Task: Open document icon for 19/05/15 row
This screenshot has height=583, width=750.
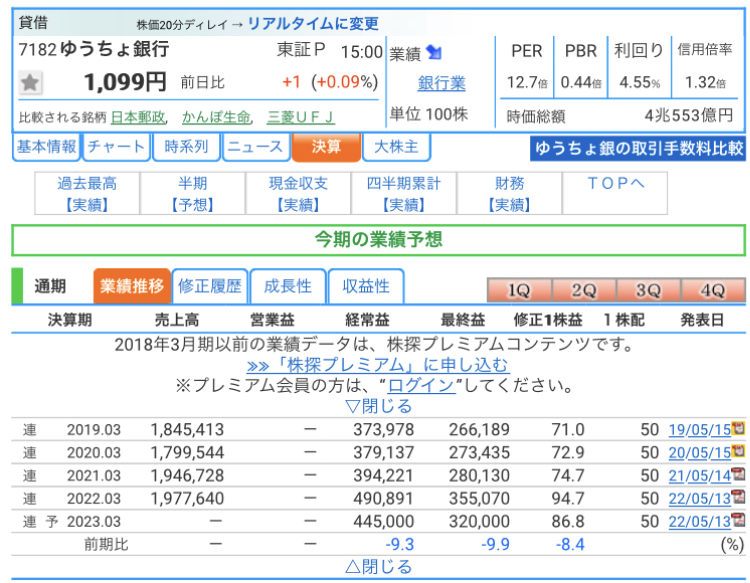Action: (x=739, y=428)
